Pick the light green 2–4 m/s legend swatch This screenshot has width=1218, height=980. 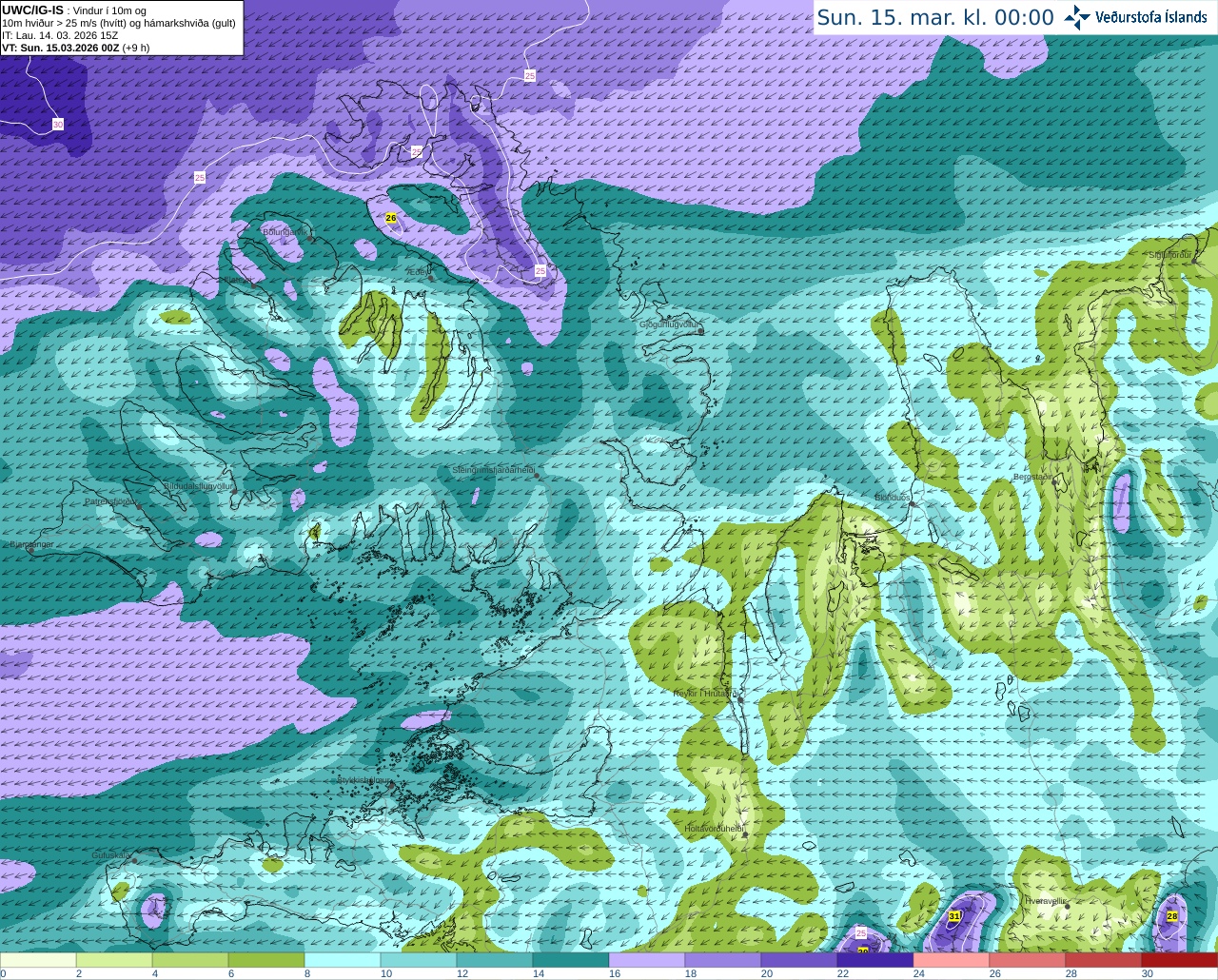click(114, 960)
